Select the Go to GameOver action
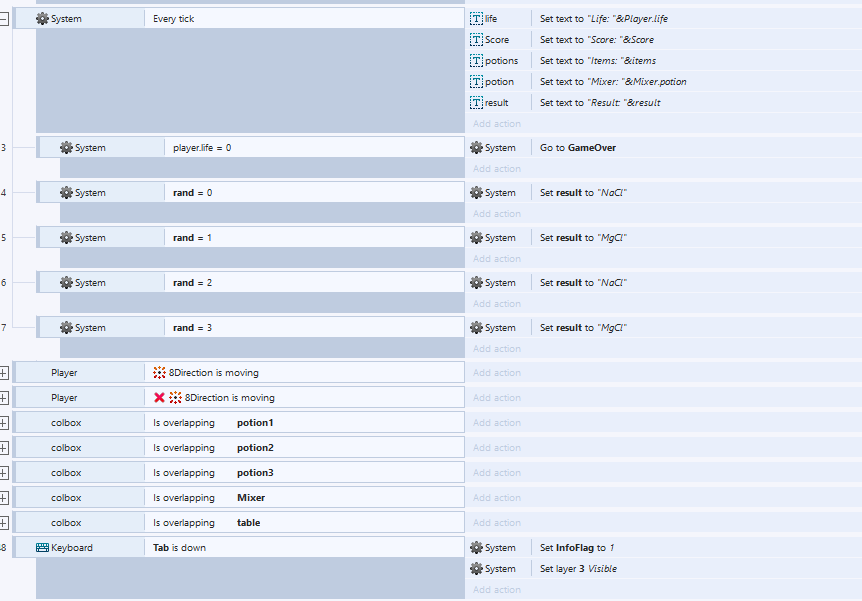The height and width of the screenshot is (601, 862). pos(578,147)
